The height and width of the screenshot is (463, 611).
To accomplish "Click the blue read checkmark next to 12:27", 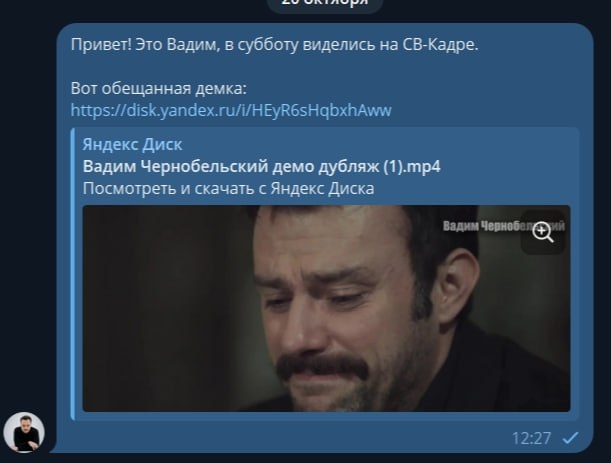I will [570, 438].
